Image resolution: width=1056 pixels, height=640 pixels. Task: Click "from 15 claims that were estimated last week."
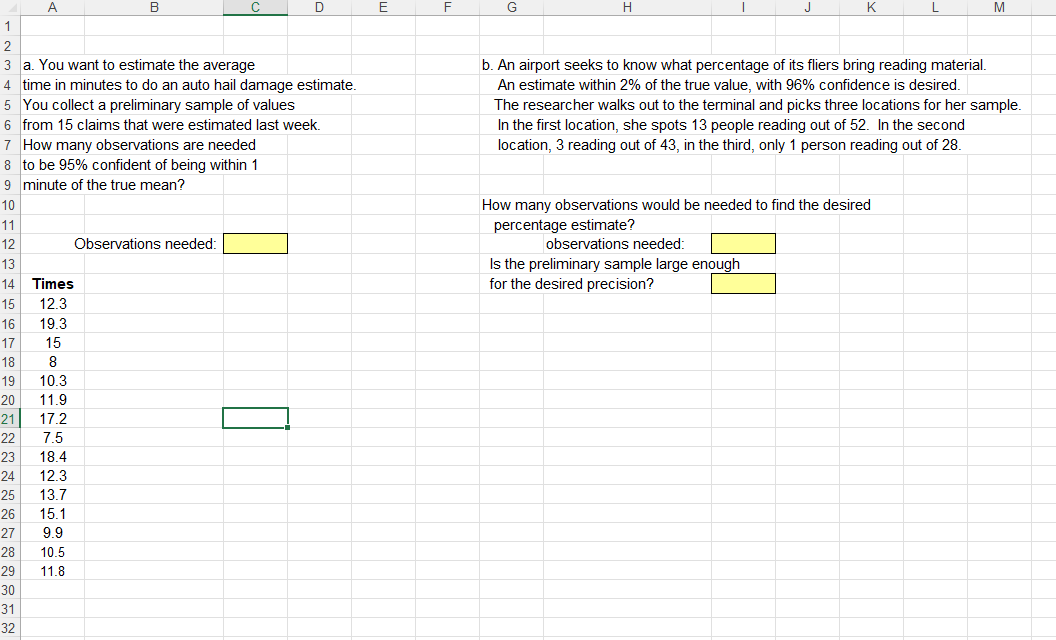[x=172, y=125]
